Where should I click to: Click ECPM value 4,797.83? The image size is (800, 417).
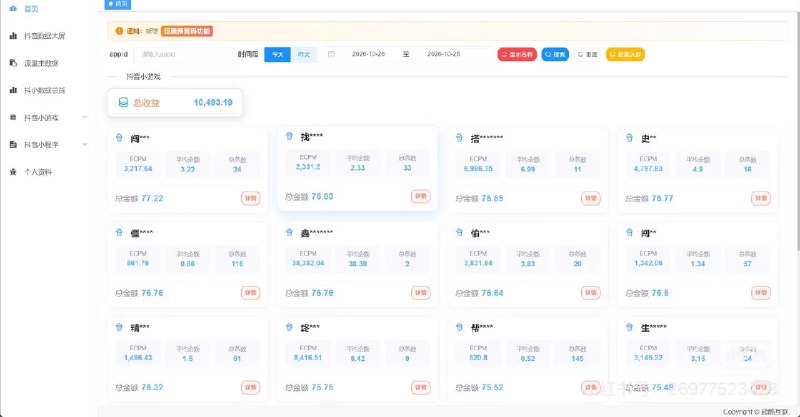pos(648,168)
